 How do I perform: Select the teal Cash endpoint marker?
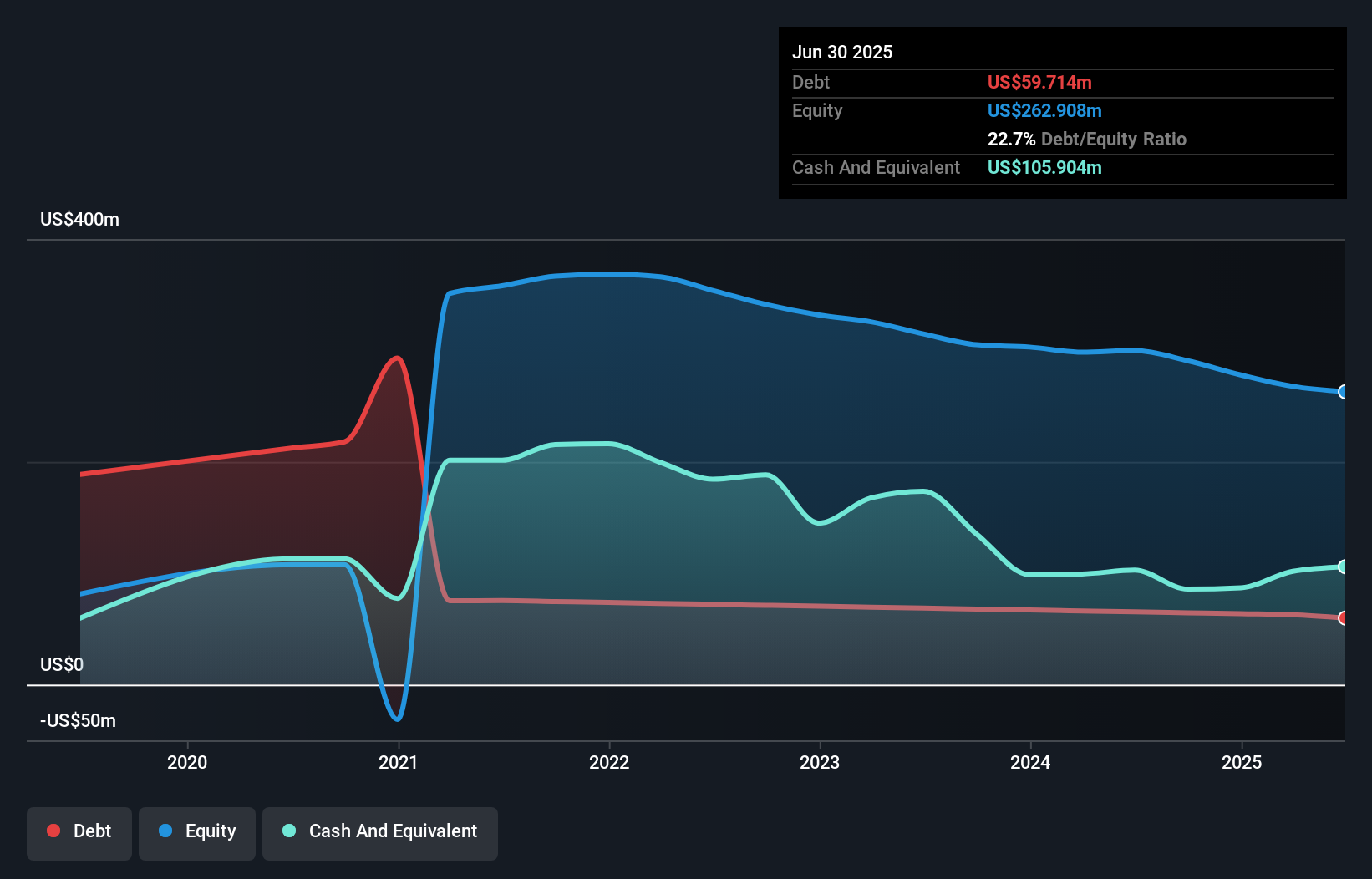(1343, 567)
